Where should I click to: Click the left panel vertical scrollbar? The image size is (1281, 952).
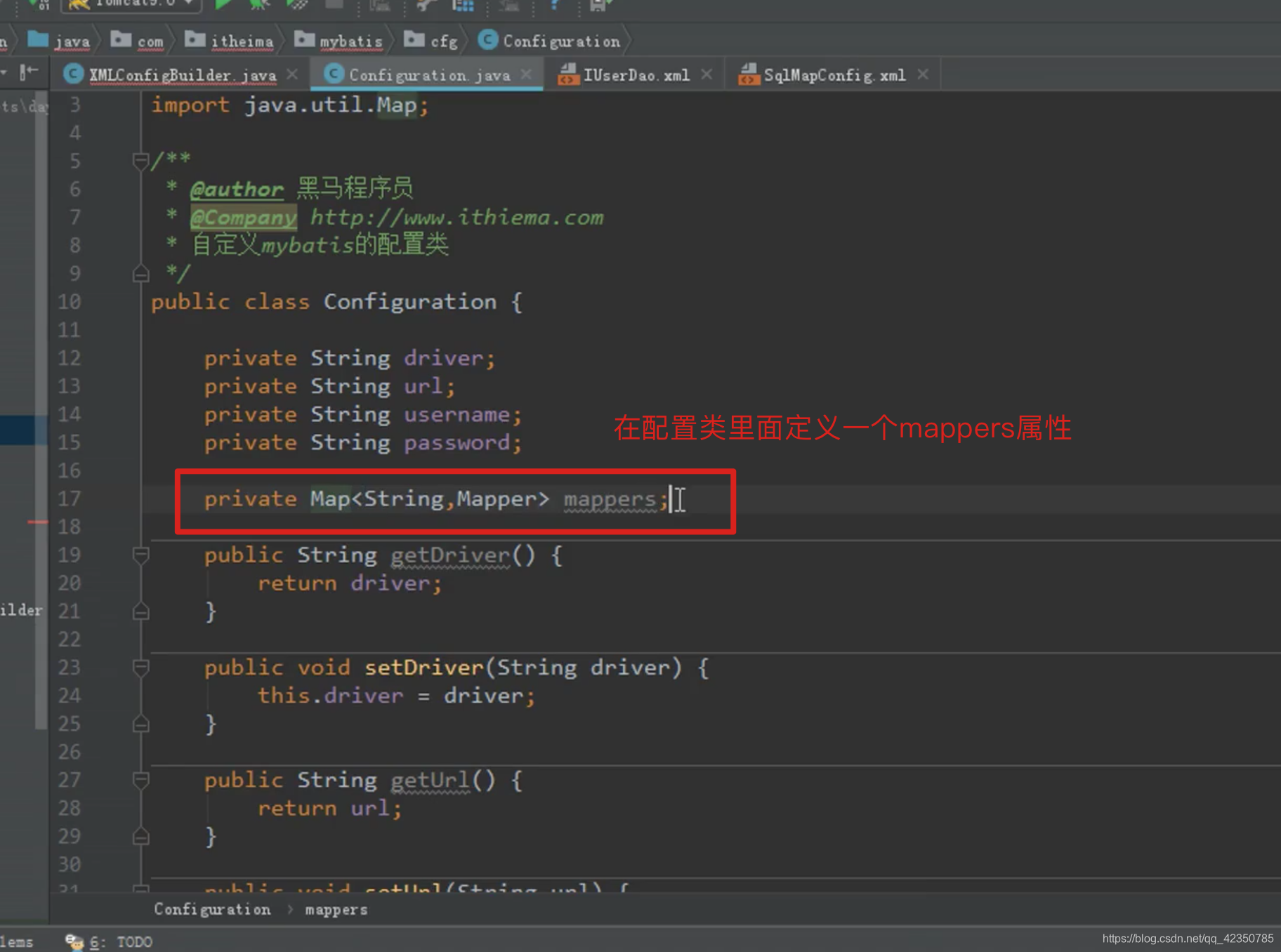[x=41, y=411]
